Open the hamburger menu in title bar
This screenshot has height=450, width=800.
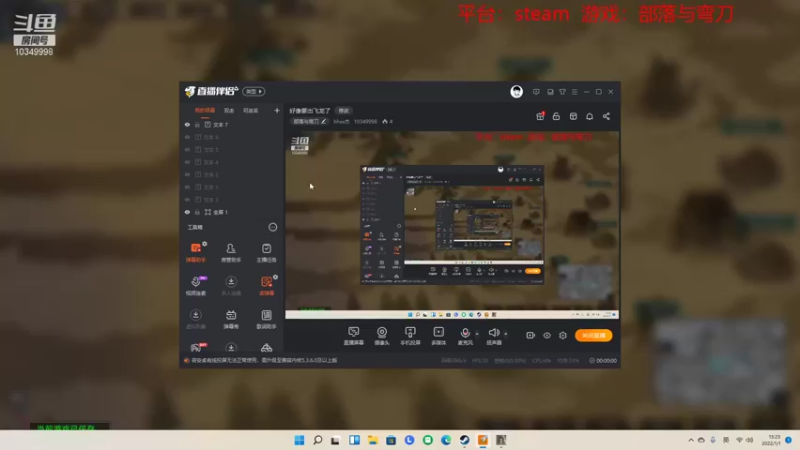[x=574, y=92]
